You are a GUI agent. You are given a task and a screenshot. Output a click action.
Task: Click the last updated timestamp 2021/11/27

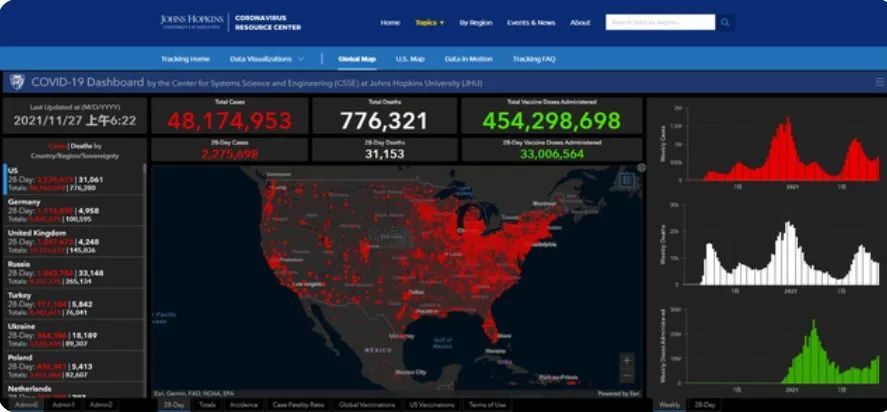tap(75, 121)
